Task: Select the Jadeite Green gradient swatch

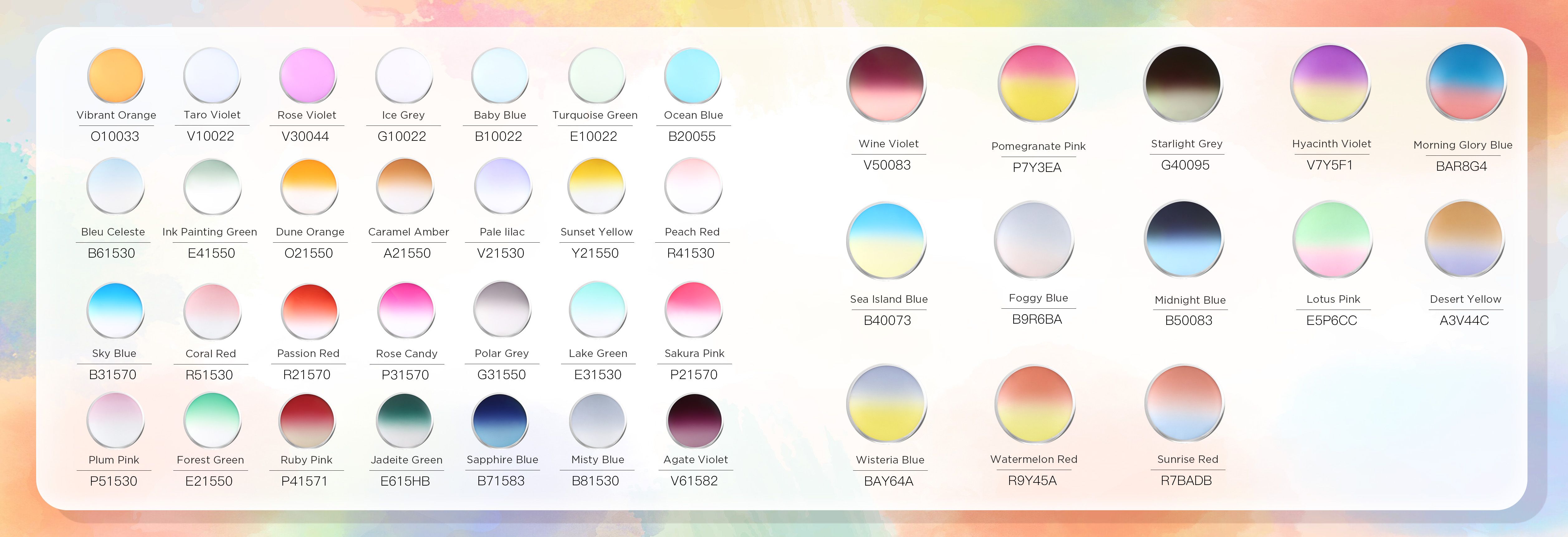Action: point(404,420)
